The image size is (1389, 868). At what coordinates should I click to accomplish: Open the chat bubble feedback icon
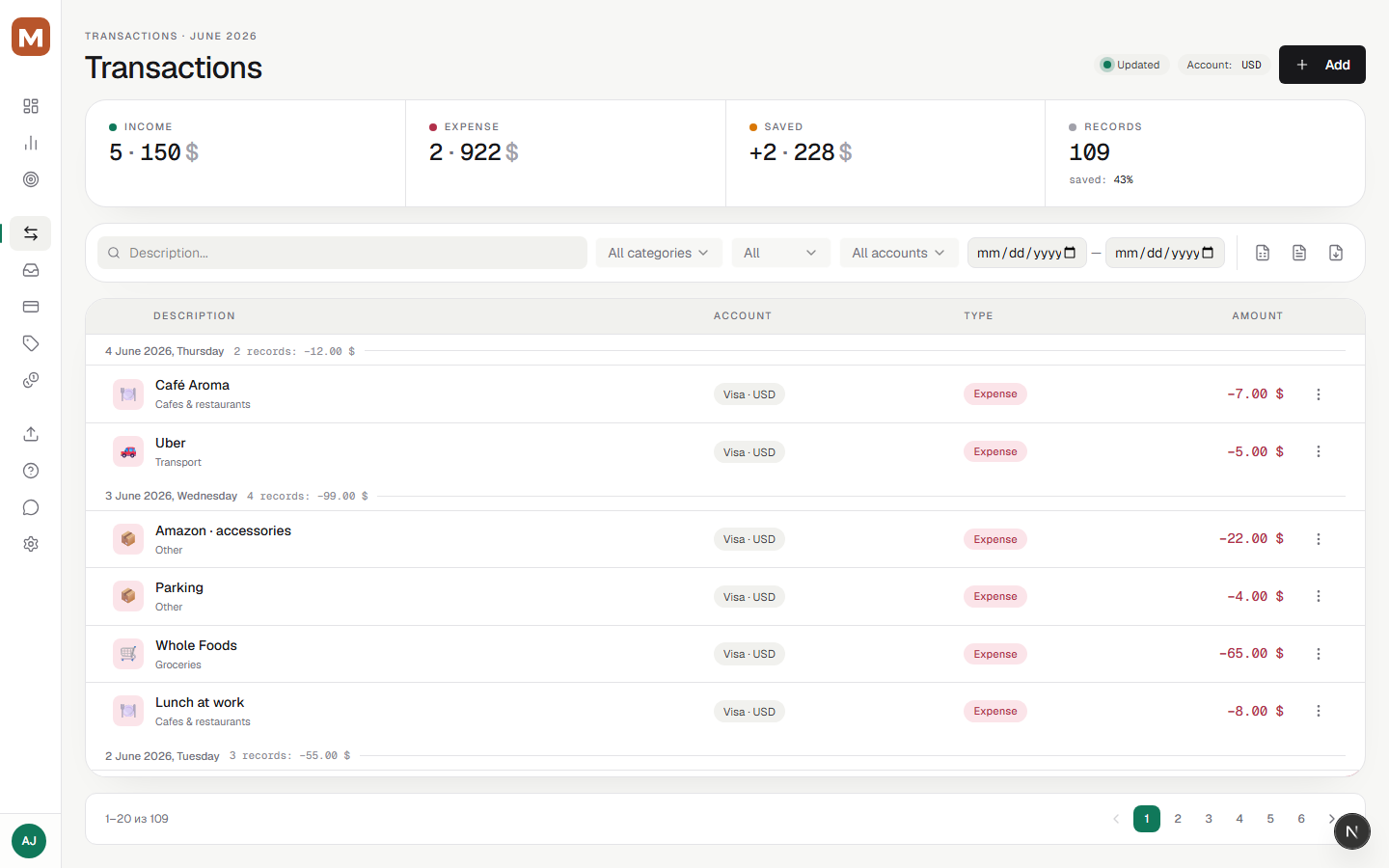[31, 507]
